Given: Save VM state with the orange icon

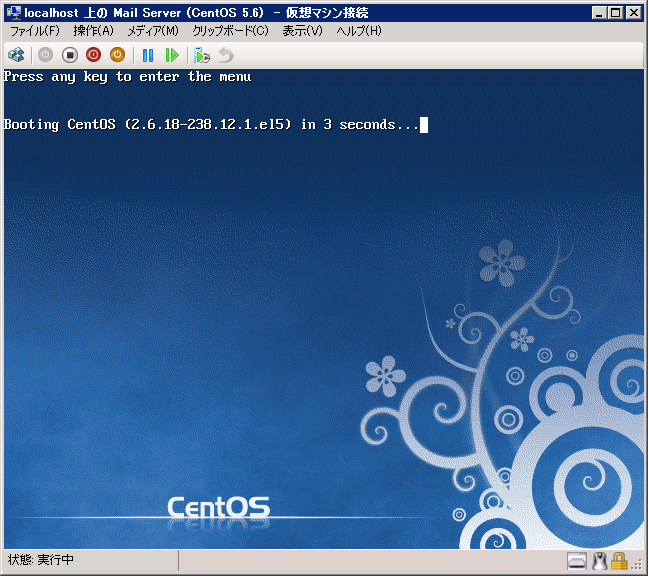Looking at the screenshot, I should click(117, 55).
